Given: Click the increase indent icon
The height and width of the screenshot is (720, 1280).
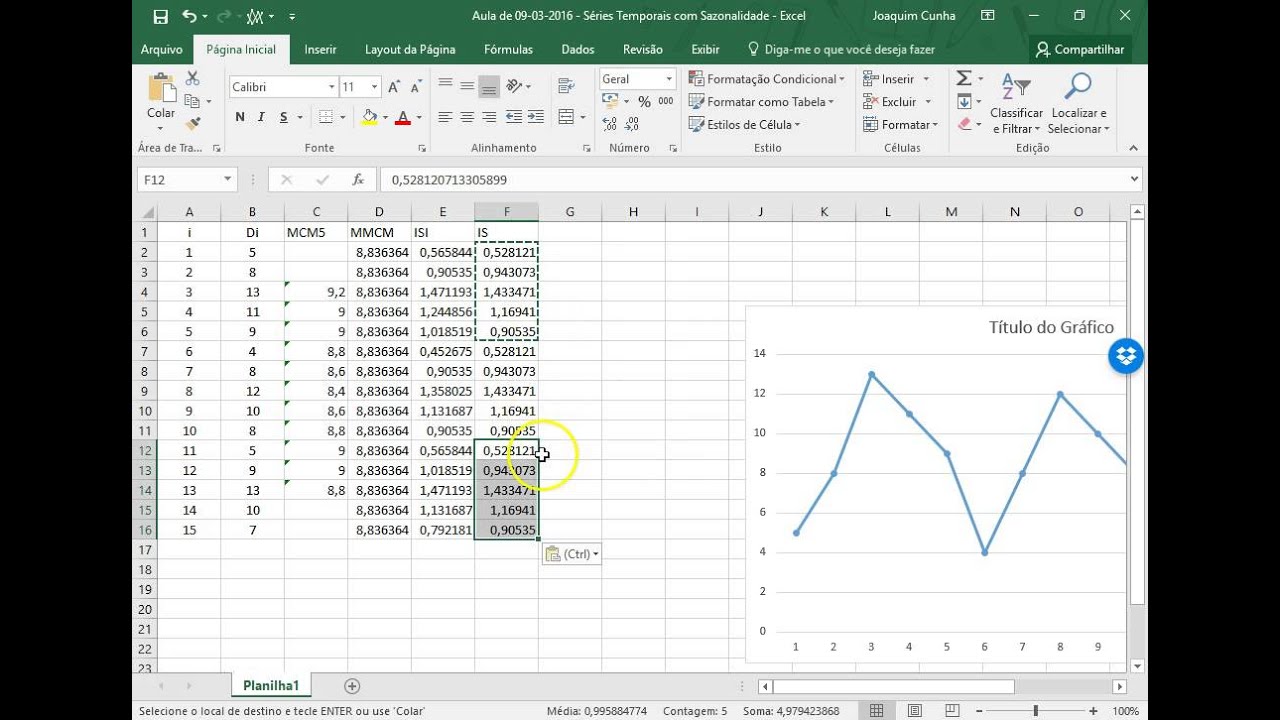Looking at the screenshot, I should (x=535, y=117).
